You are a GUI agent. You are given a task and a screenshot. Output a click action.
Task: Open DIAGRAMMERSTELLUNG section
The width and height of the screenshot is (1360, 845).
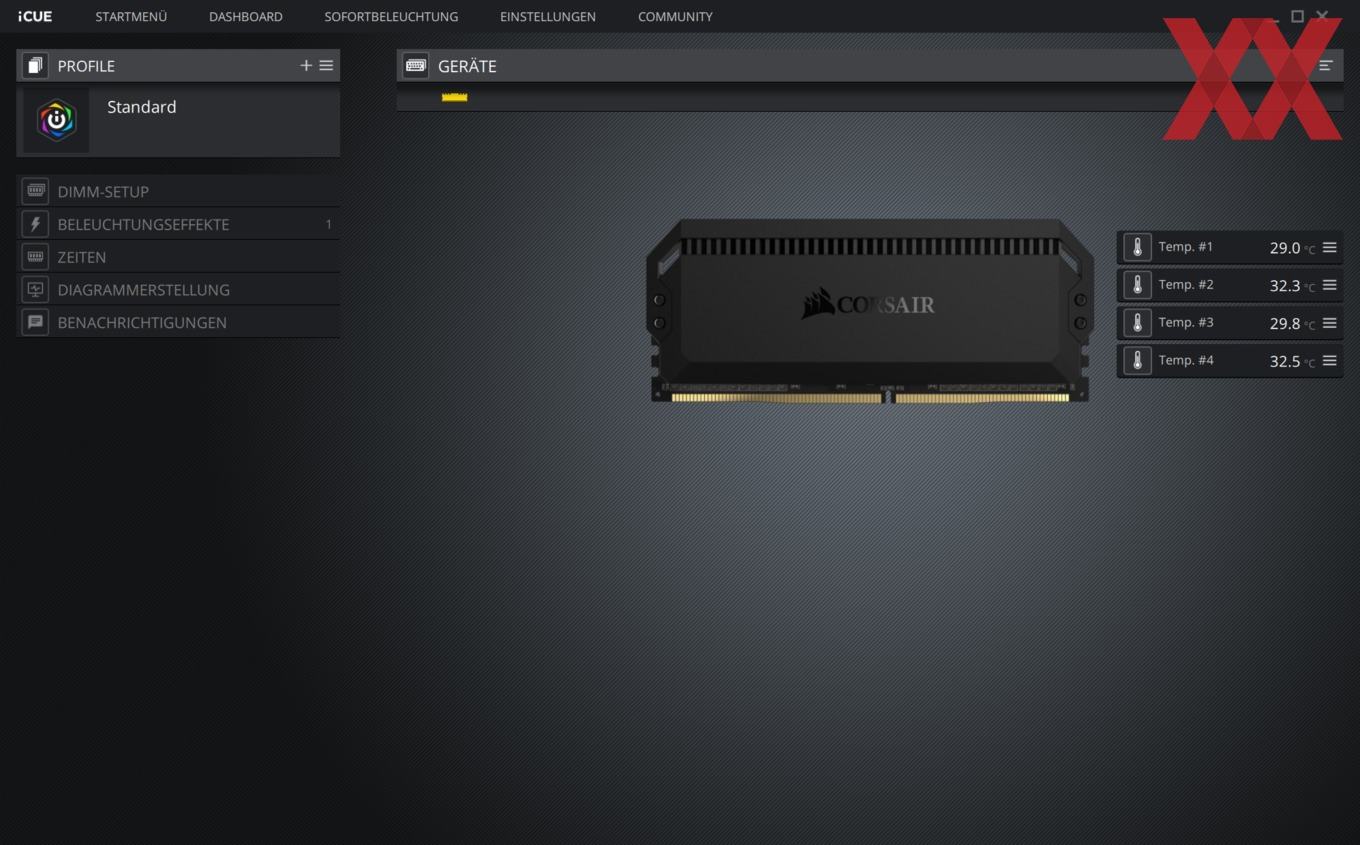[x=178, y=290]
